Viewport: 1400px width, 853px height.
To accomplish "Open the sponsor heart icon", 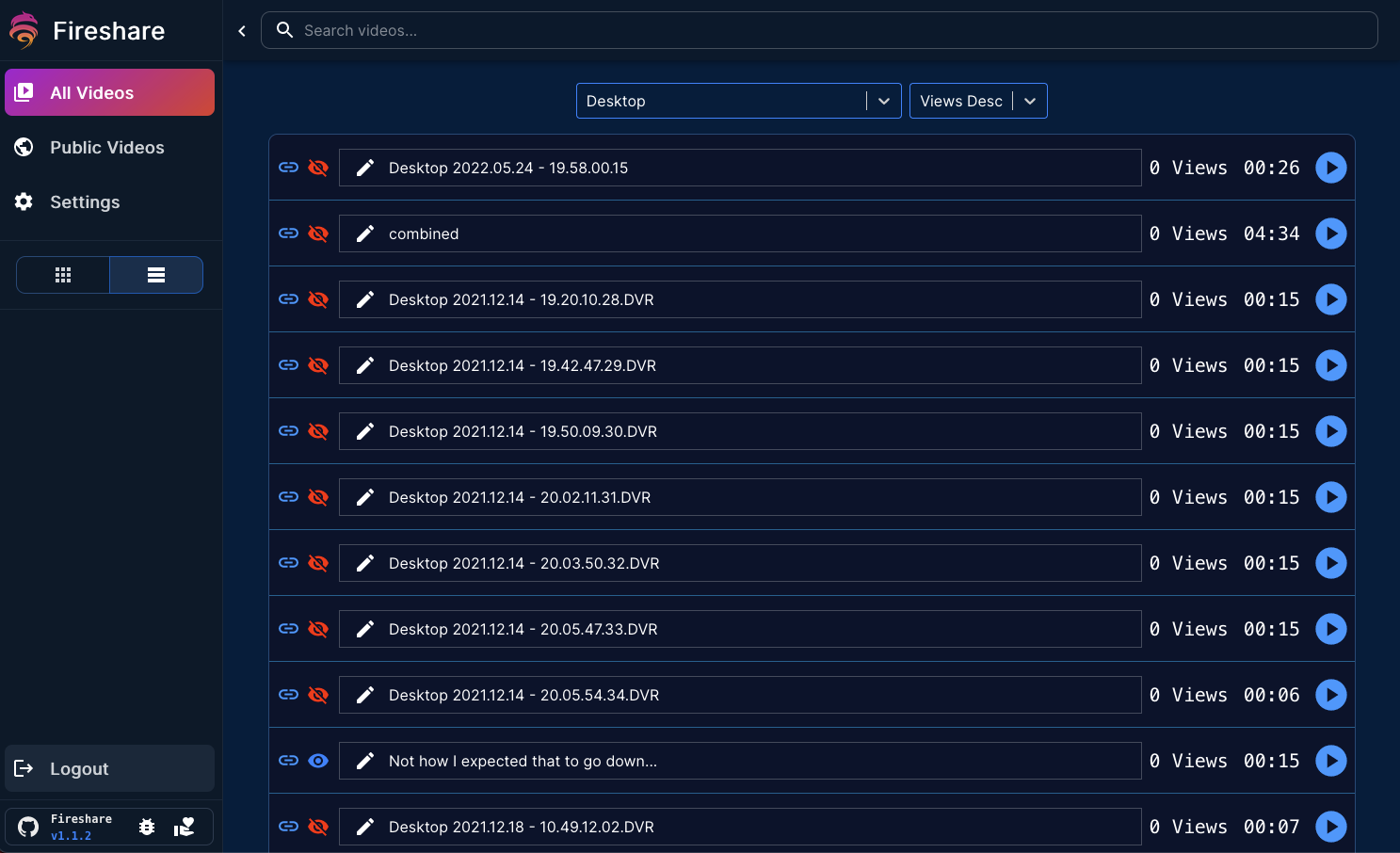I will pos(185,826).
